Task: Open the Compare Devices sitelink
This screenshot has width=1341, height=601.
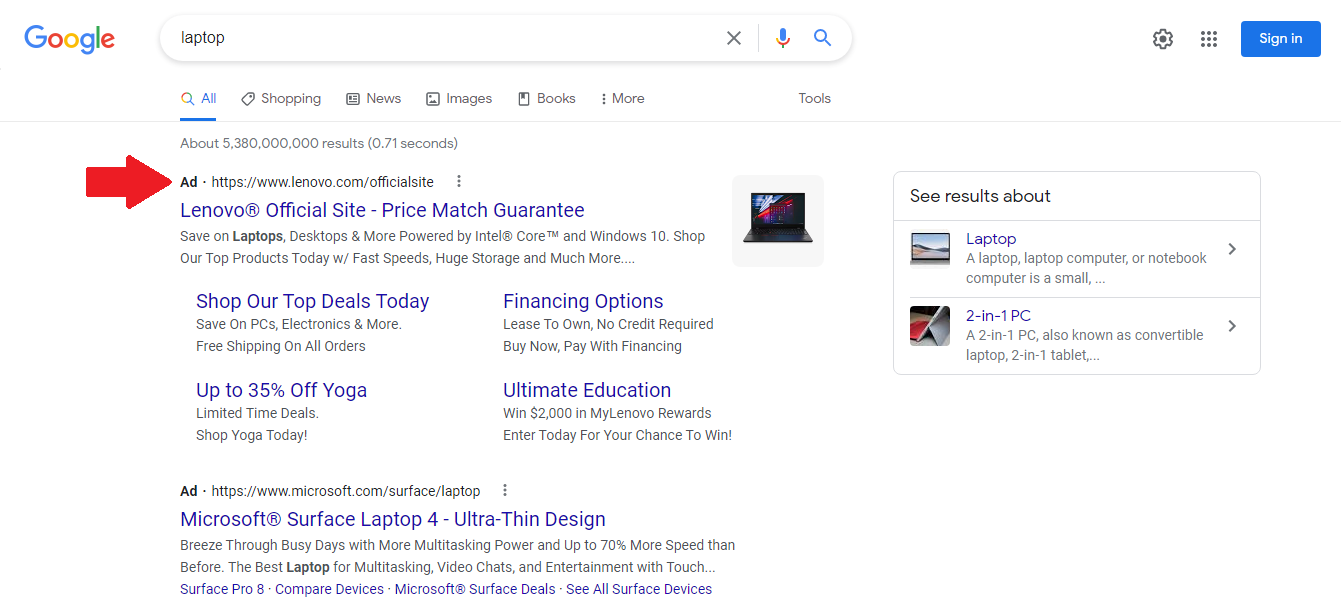Action: tap(329, 589)
